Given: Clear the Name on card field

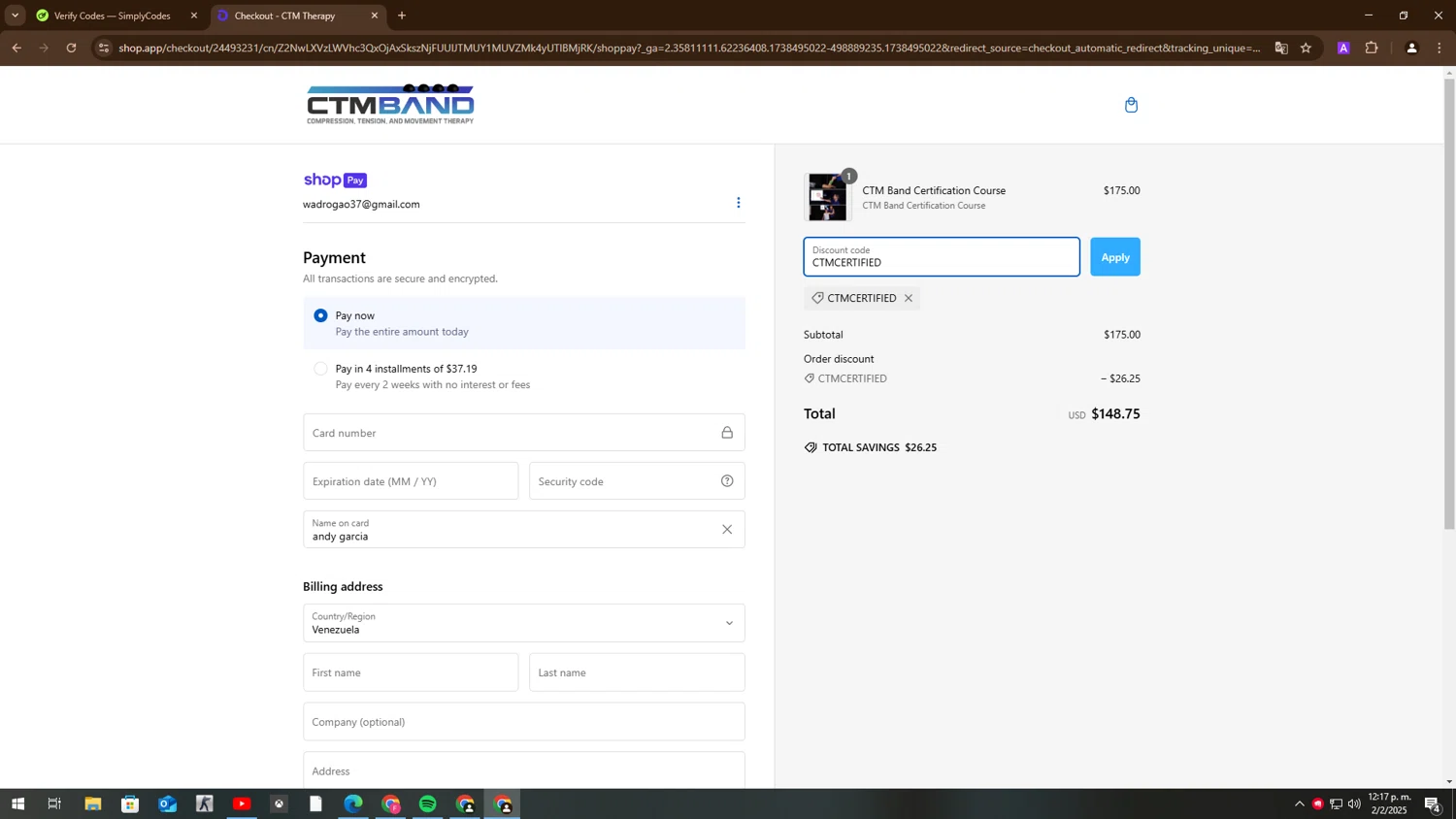Looking at the screenshot, I should pyautogui.click(x=727, y=530).
